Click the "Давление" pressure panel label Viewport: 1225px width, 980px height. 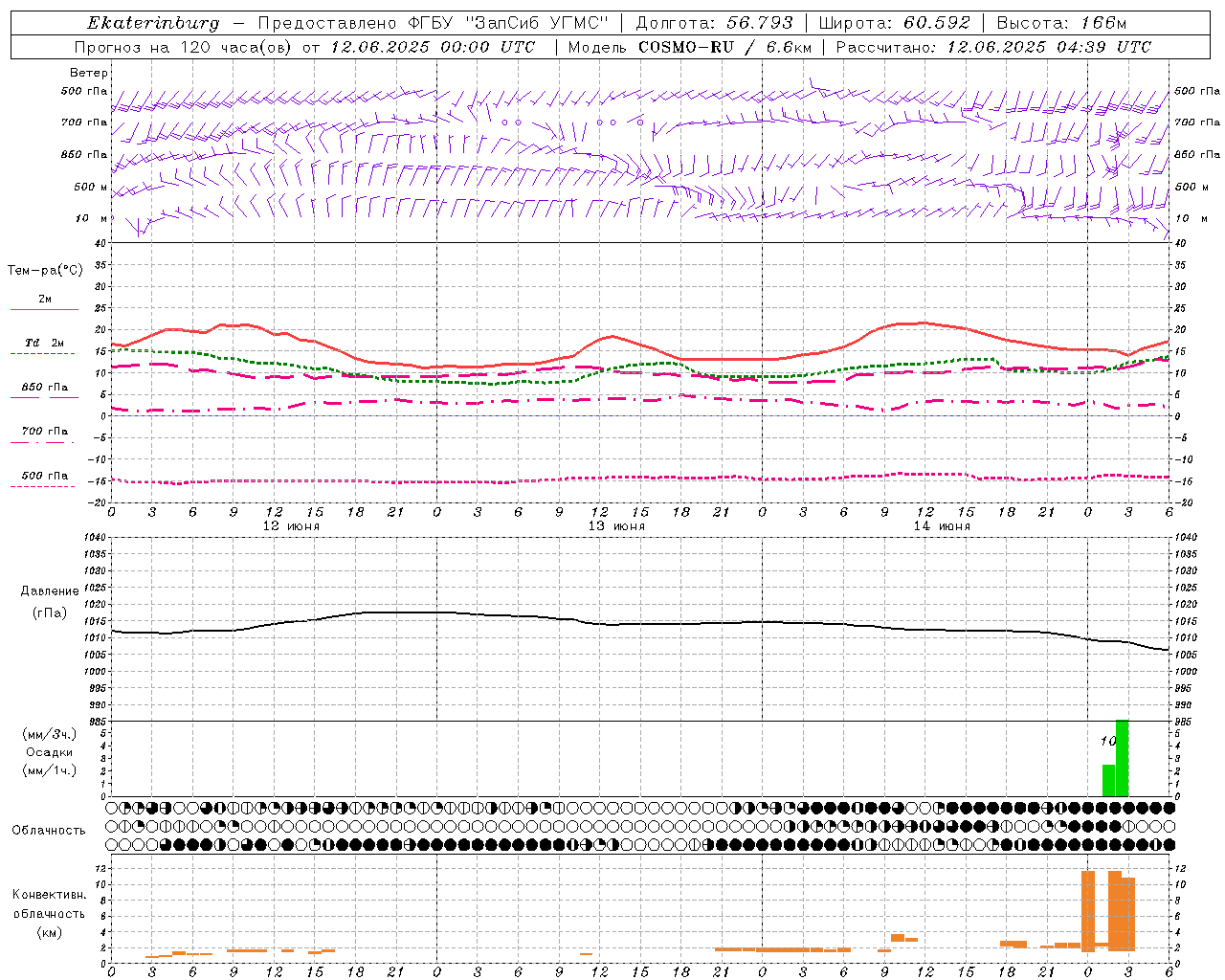[x=50, y=591]
